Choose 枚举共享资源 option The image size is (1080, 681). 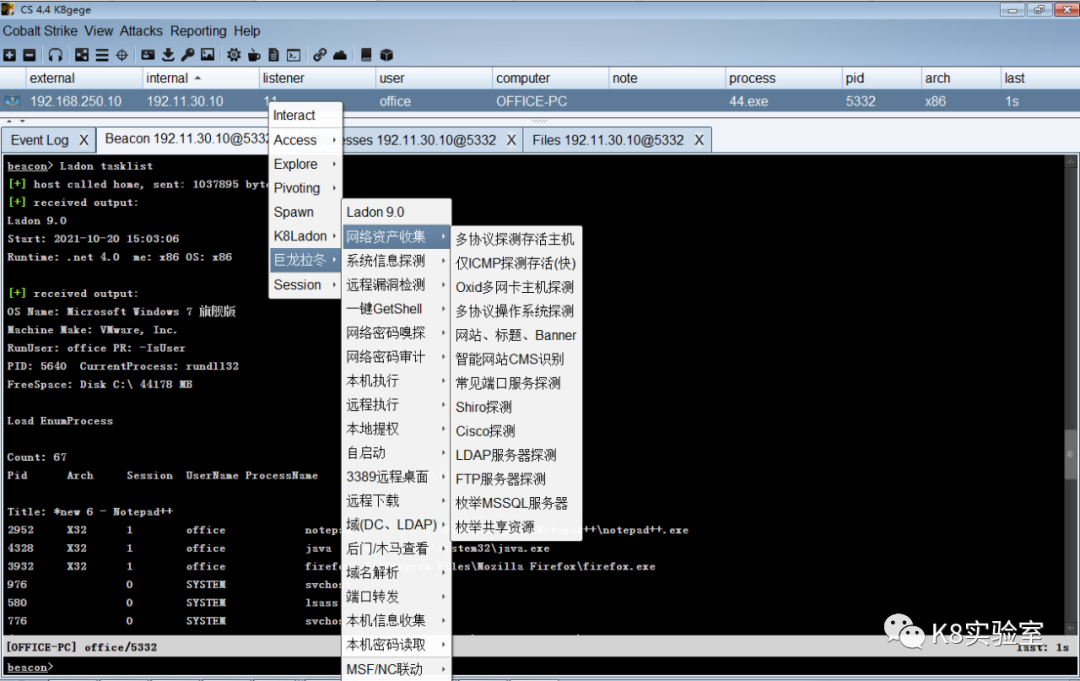[x=517, y=527]
